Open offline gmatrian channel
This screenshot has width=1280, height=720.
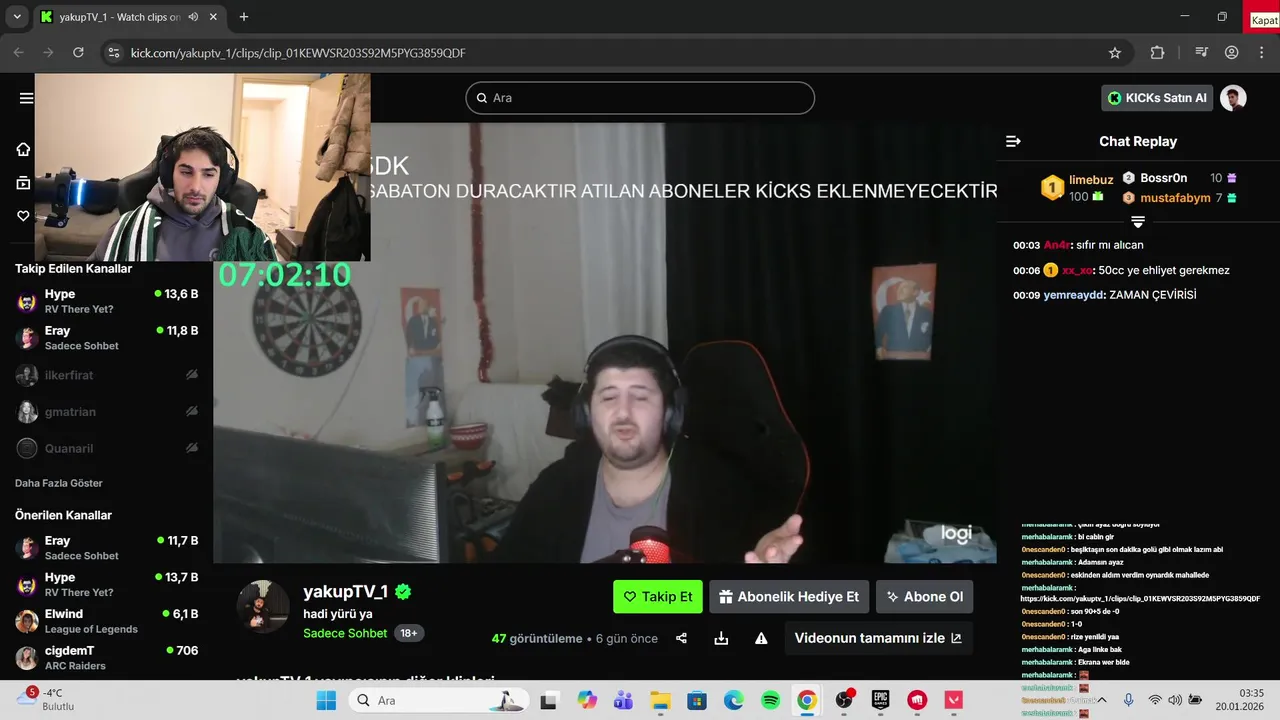pos(106,412)
